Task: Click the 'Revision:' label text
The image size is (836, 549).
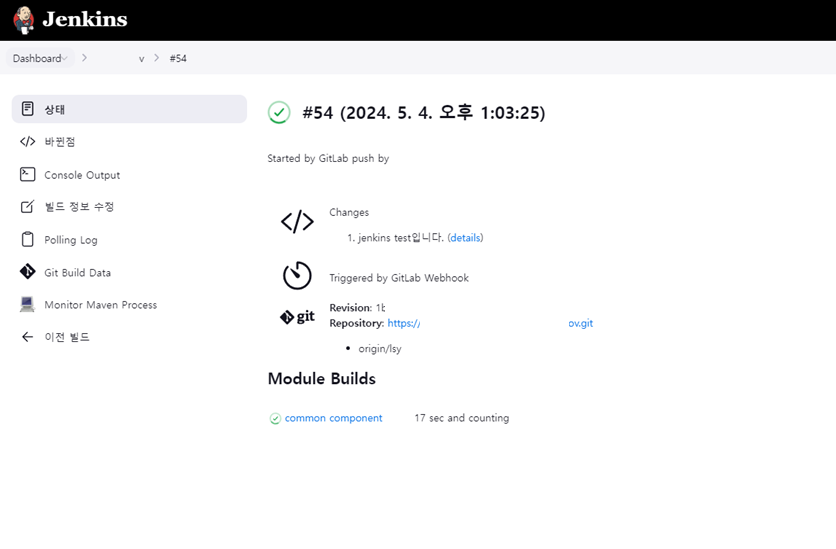Action: (351, 308)
